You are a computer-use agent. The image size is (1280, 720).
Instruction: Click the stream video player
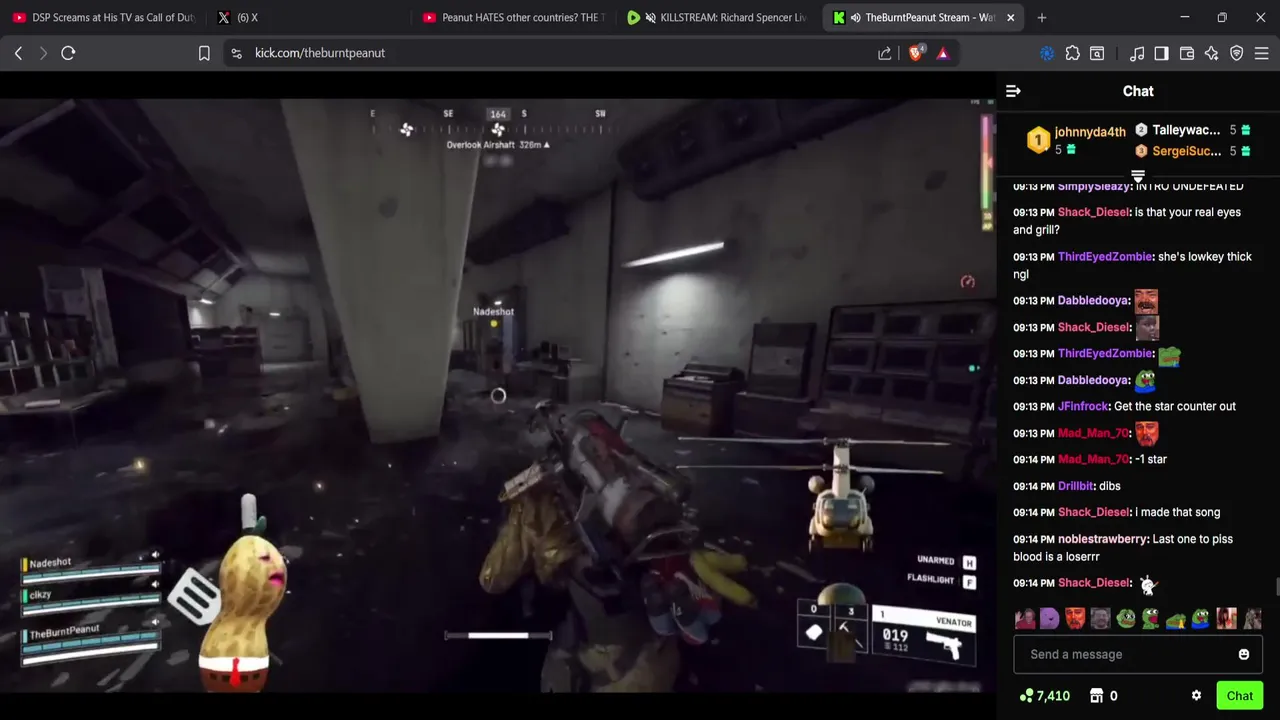pyautogui.click(x=498, y=395)
